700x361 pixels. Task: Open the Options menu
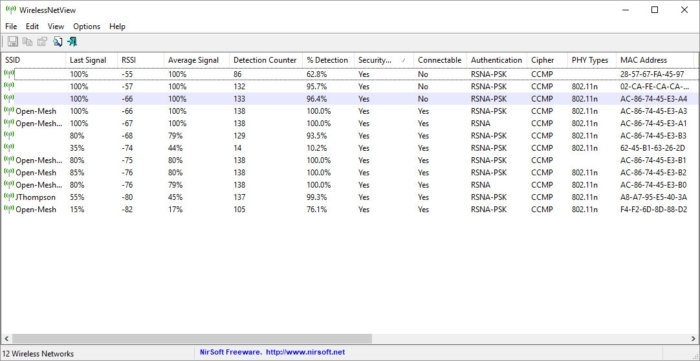point(87,26)
